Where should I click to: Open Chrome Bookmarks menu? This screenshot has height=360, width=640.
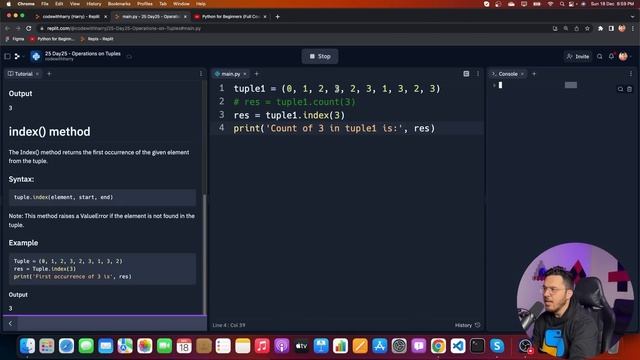coord(119,4)
